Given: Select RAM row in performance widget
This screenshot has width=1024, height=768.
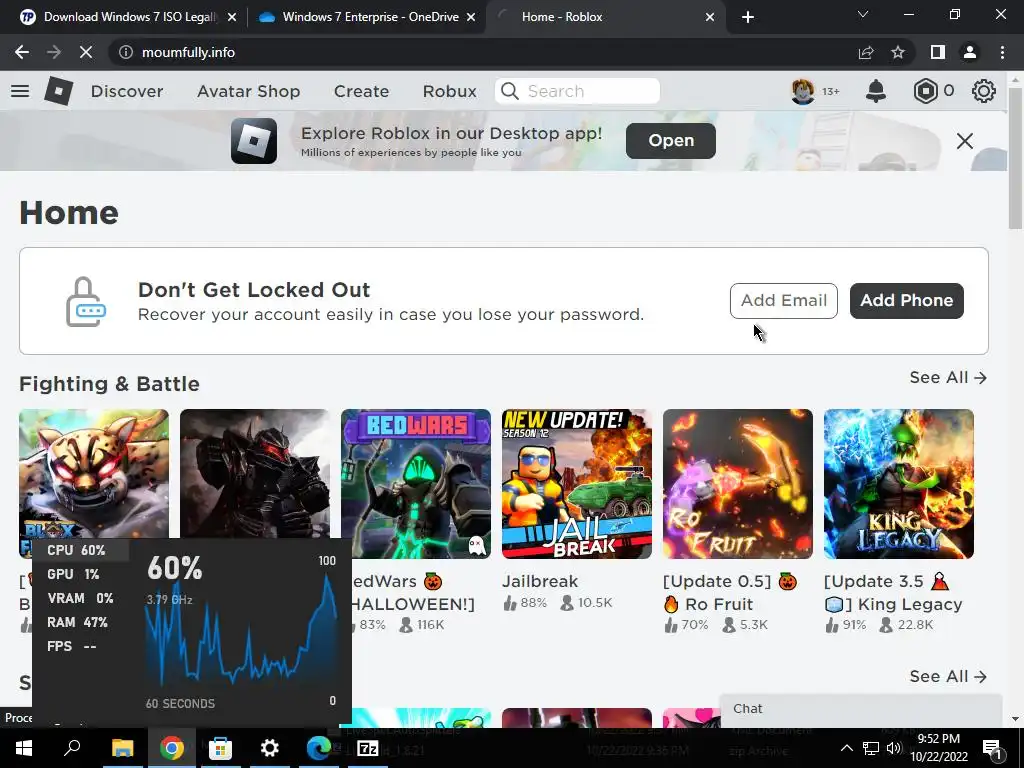Looking at the screenshot, I should (x=80, y=622).
